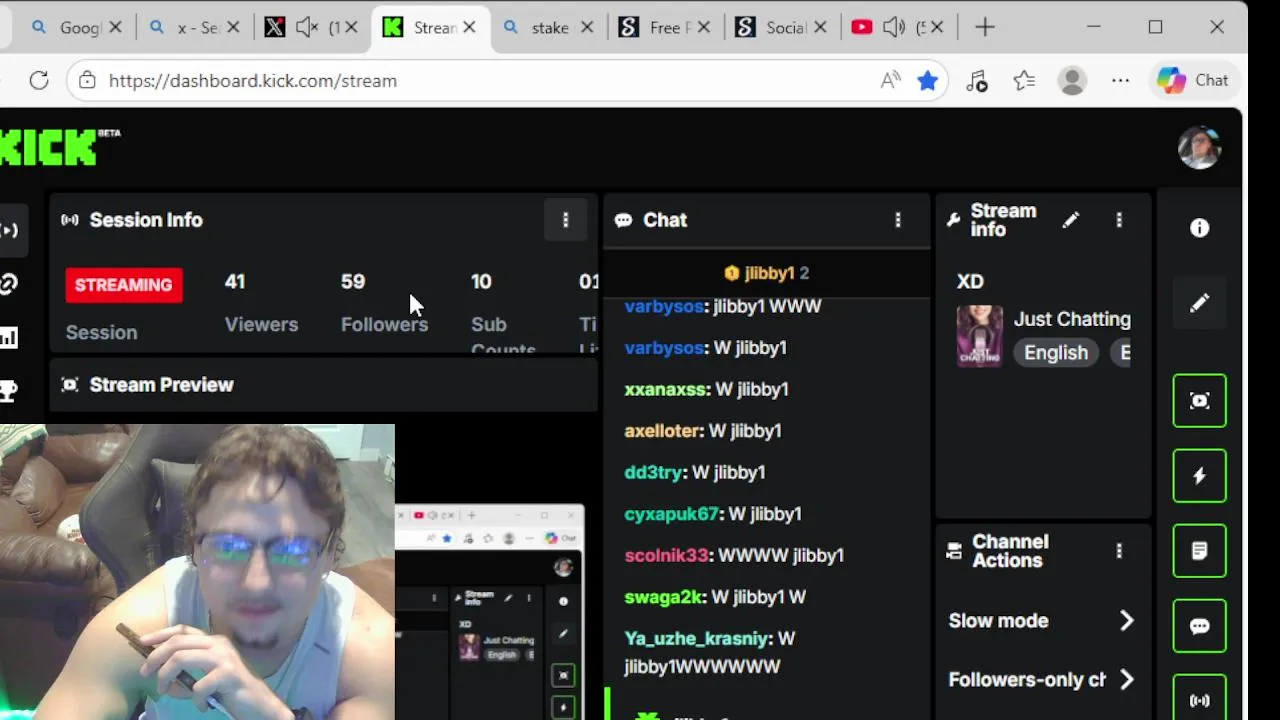Switch to the Free tab

coord(666,28)
